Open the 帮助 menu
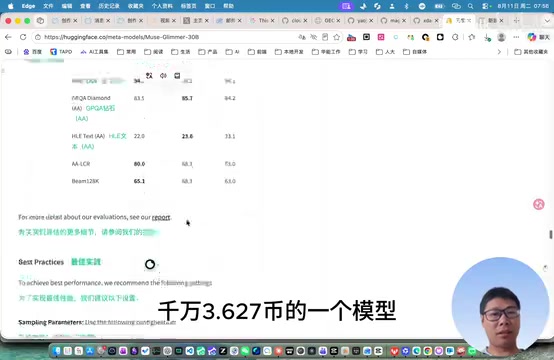 point(229,6)
